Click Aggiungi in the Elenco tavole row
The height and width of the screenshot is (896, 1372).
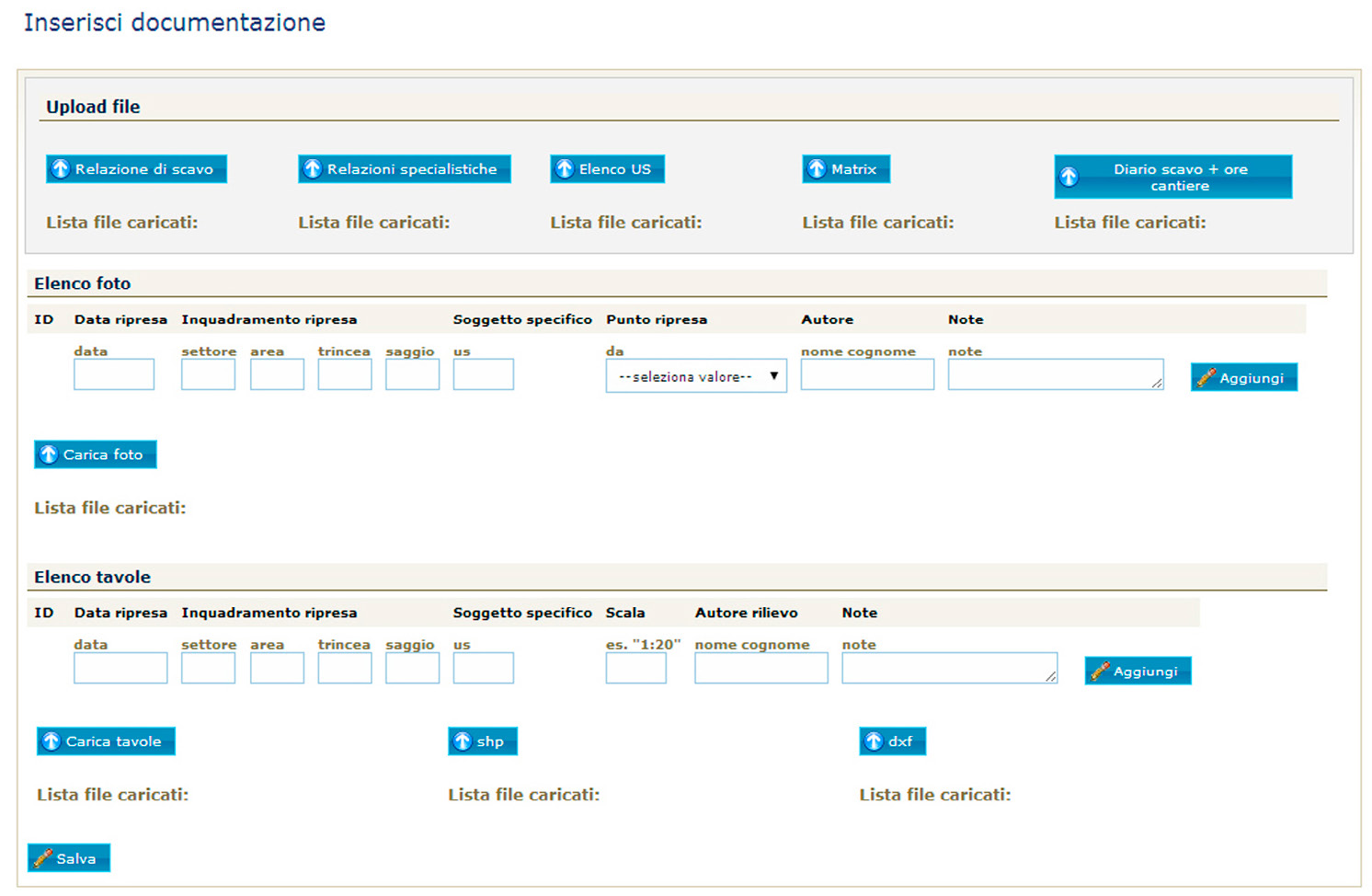pyautogui.click(x=1138, y=671)
